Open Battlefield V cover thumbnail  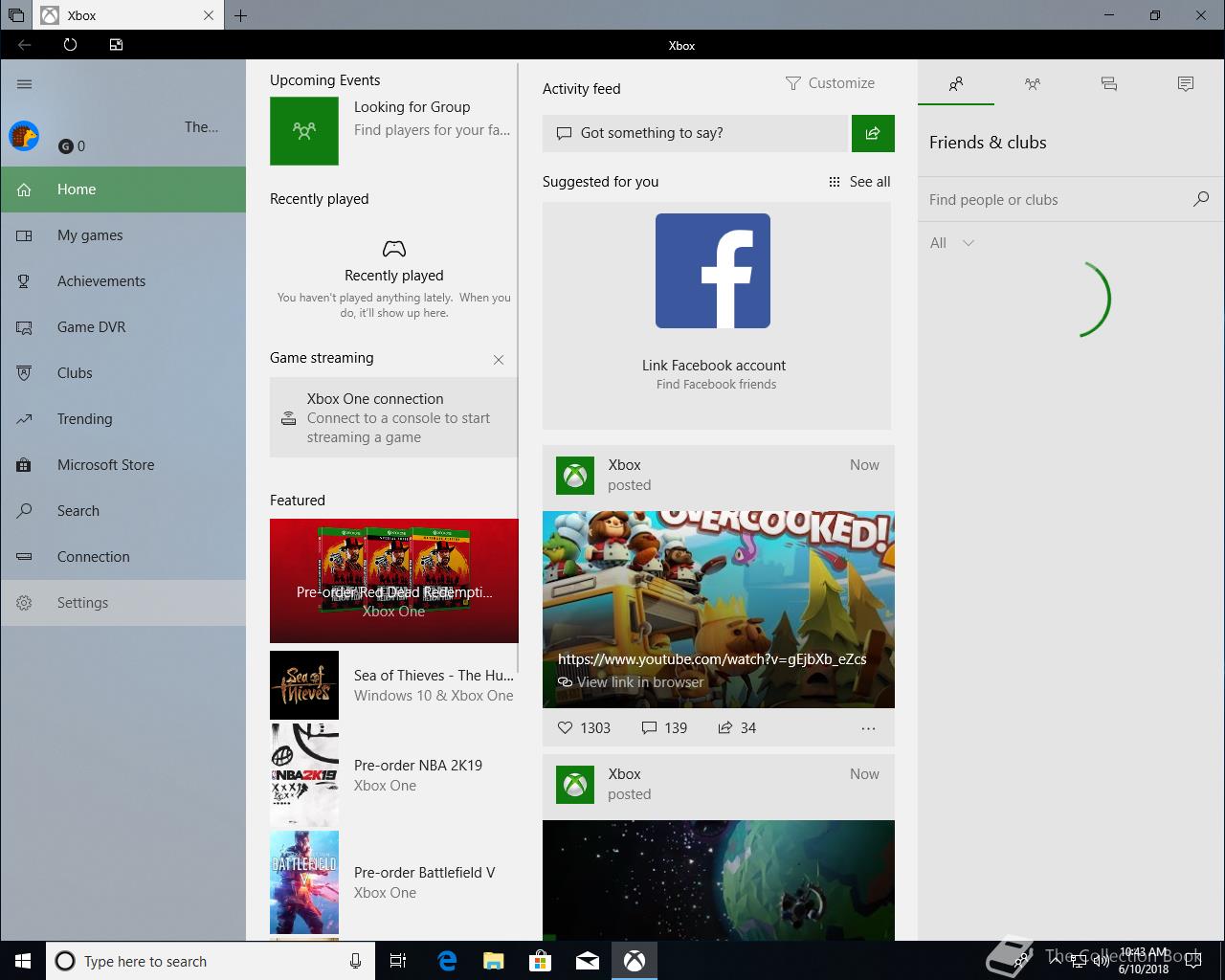304,882
